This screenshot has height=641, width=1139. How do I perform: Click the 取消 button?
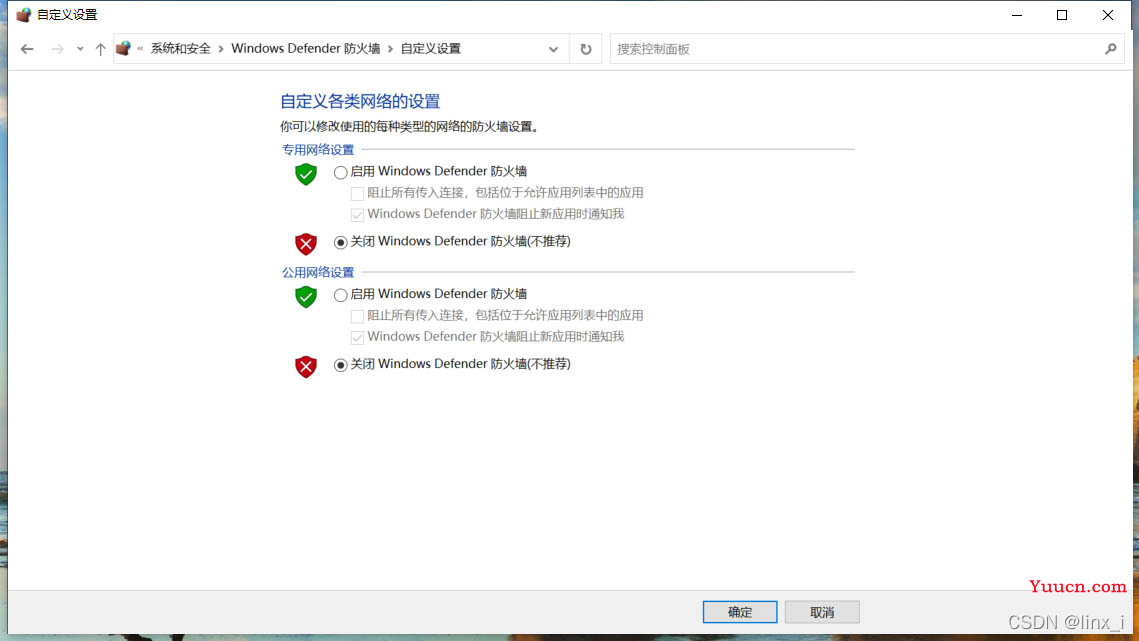point(822,612)
